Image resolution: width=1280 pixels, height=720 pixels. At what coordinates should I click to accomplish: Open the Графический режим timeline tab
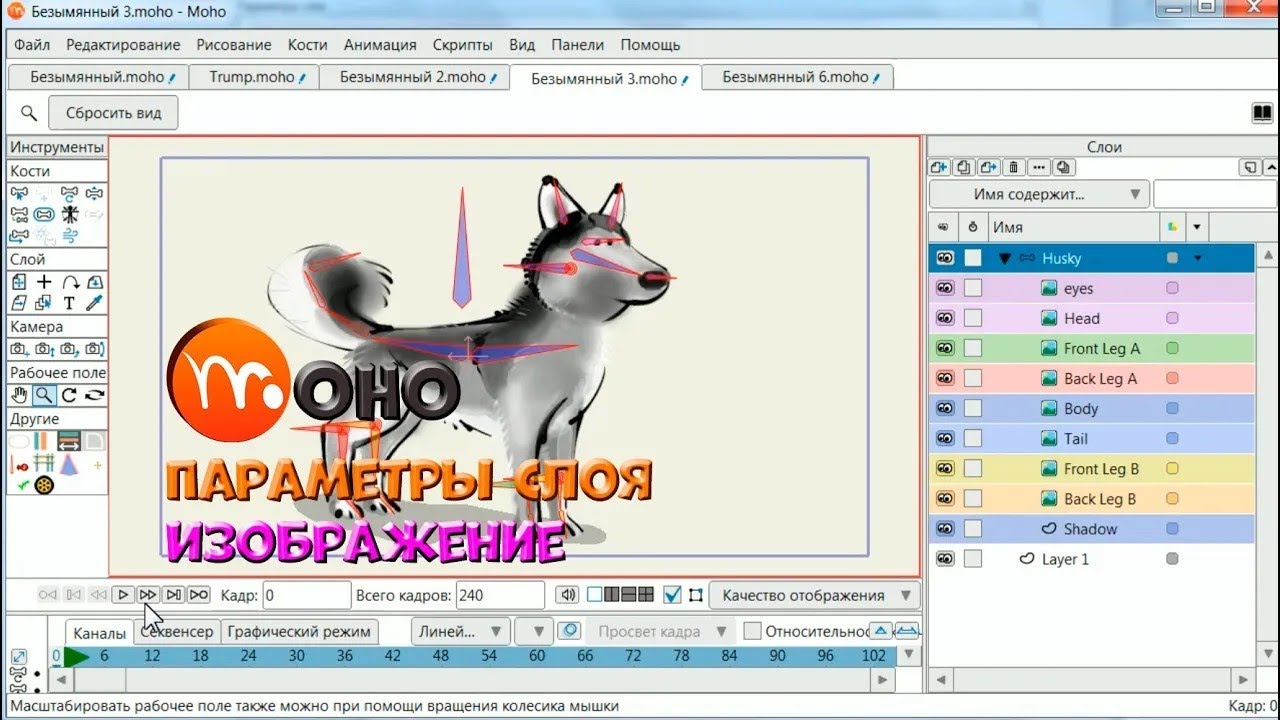point(299,631)
